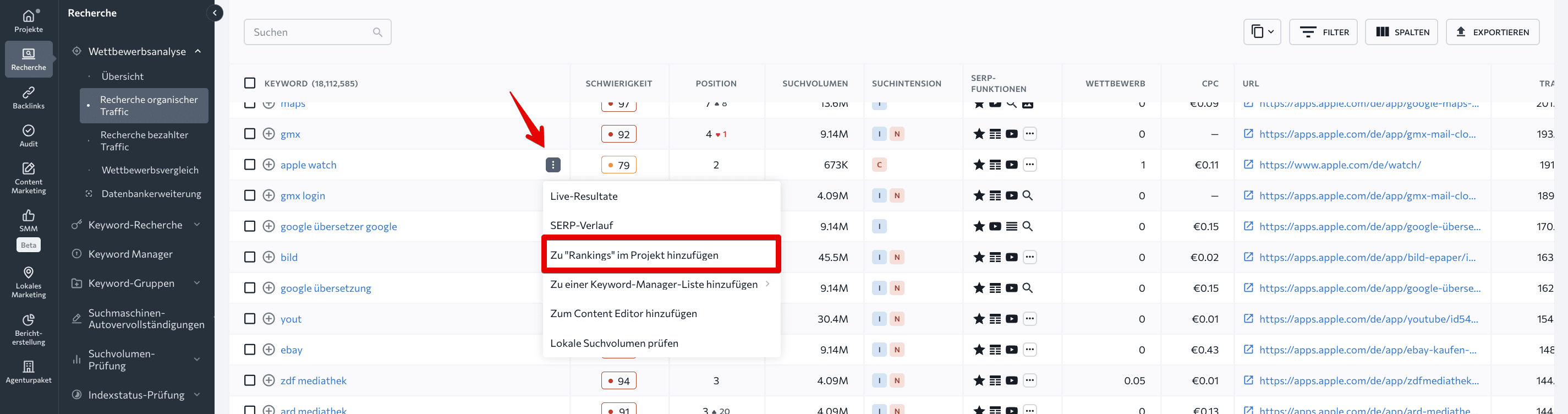
Task: Add keyword ebay with plus icon
Action: pyautogui.click(x=268, y=350)
